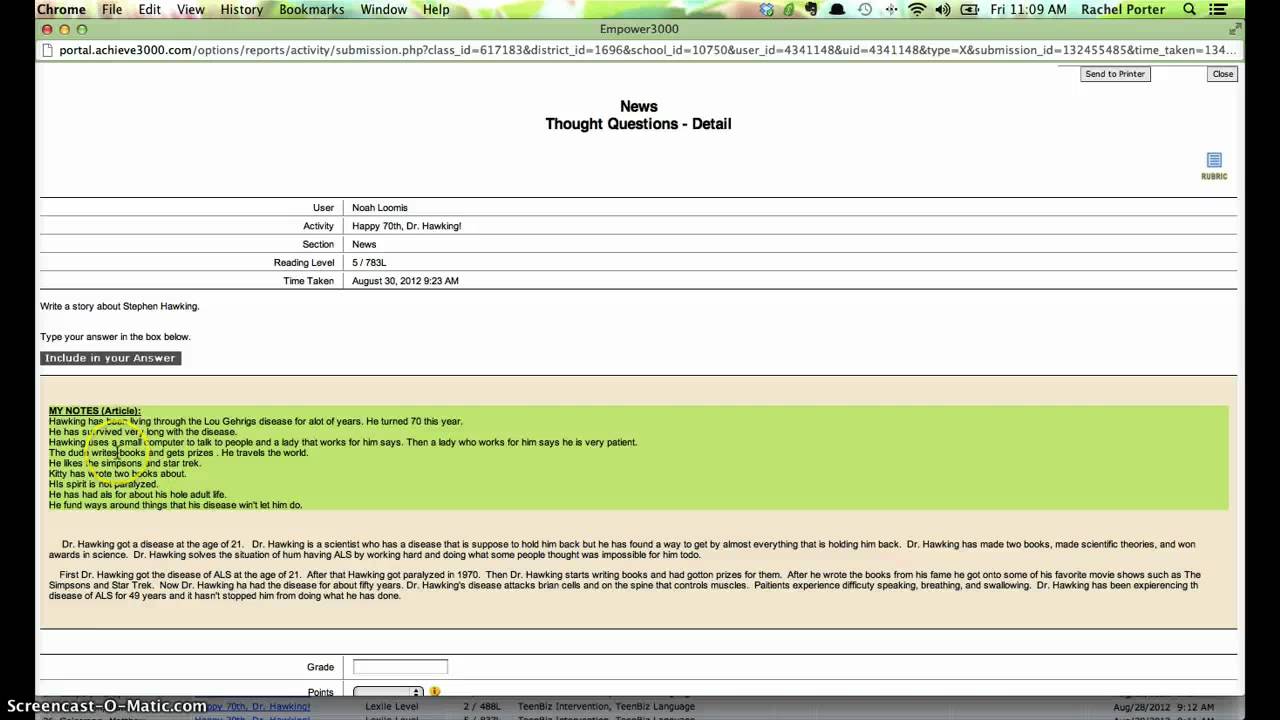Open the Evernote elephant menu icon
This screenshot has height=720, width=1280.
(812, 9)
